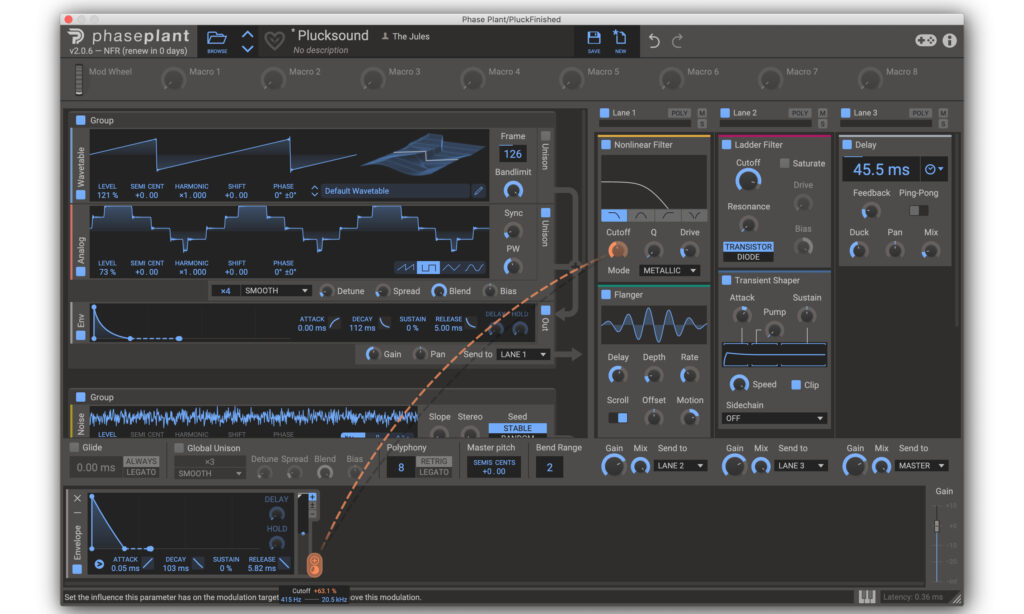Step through presets with the up/down chevrons
The height and width of the screenshot is (614, 1024).
click(x=248, y=41)
